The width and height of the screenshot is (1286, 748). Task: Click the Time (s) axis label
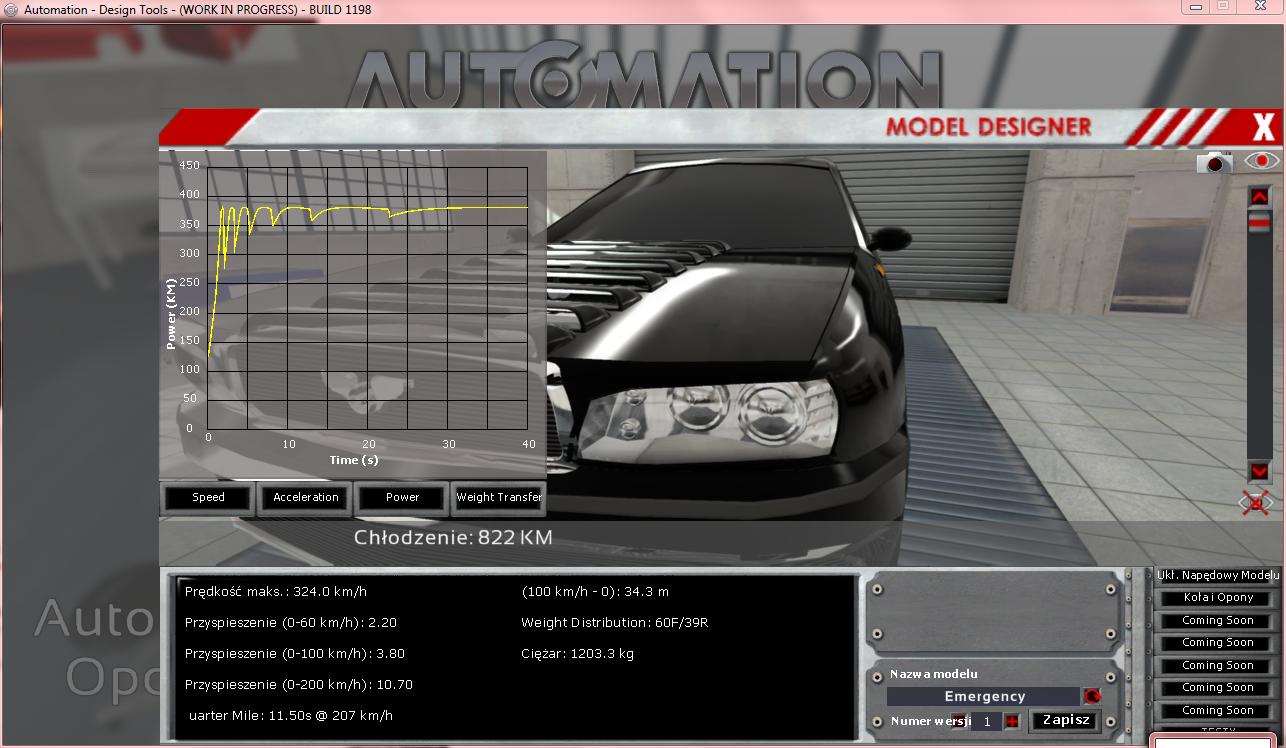click(354, 460)
